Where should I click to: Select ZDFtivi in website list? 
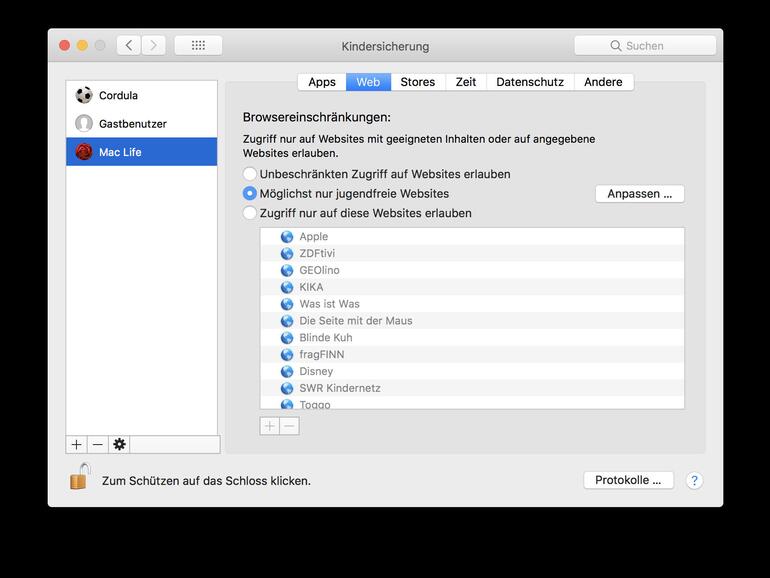point(472,253)
